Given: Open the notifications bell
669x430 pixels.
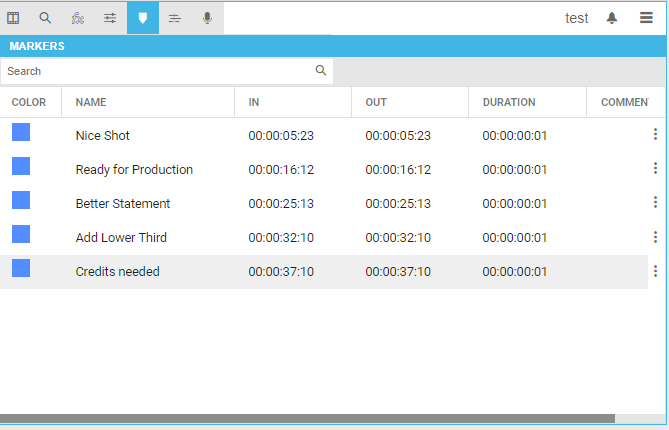Looking at the screenshot, I should coord(612,18).
